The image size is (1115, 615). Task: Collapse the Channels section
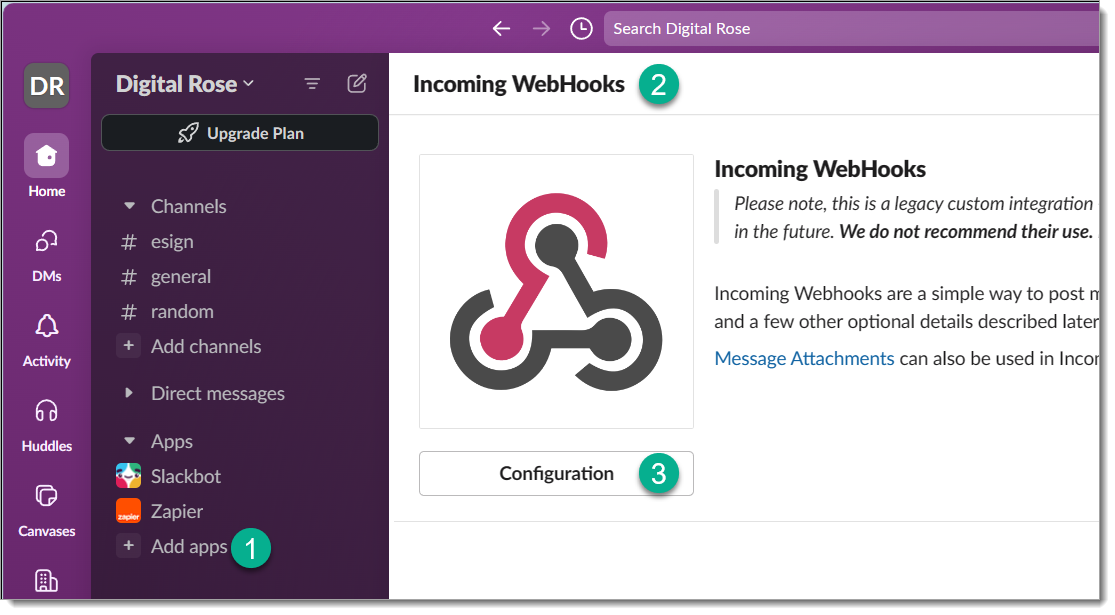[129, 206]
